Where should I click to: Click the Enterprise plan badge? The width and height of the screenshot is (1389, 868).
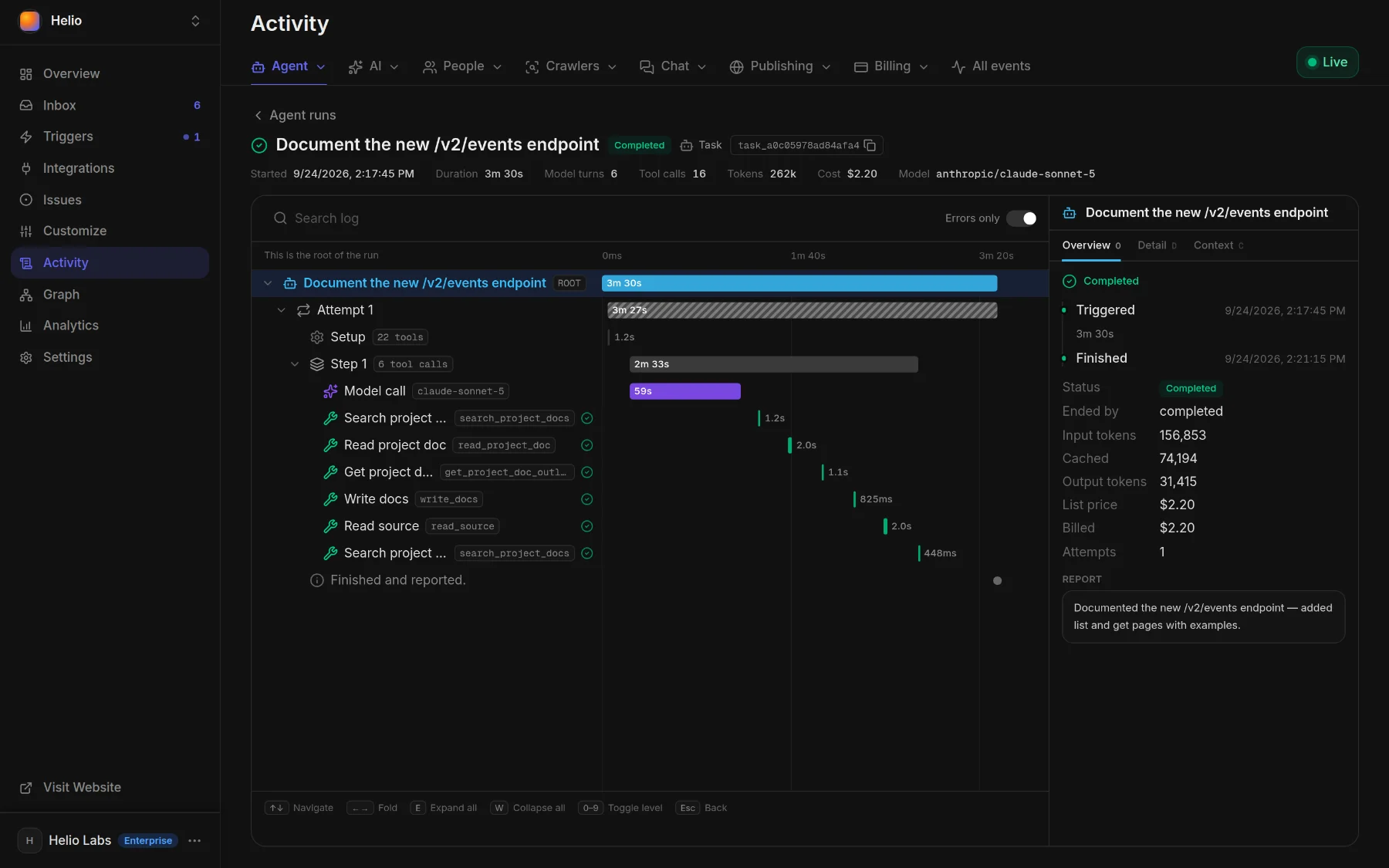click(148, 840)
